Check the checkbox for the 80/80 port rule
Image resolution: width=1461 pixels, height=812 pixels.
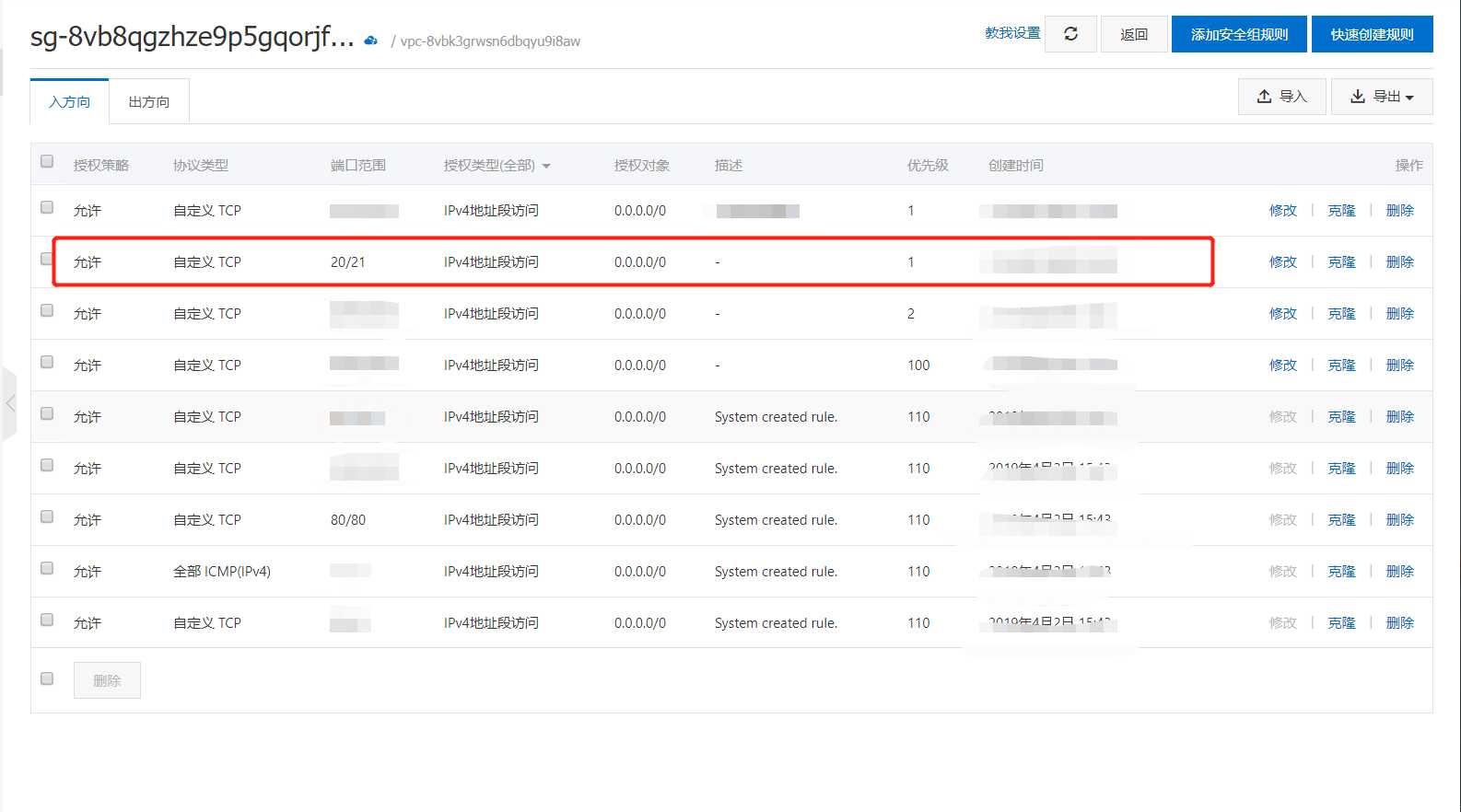(47, 516)
